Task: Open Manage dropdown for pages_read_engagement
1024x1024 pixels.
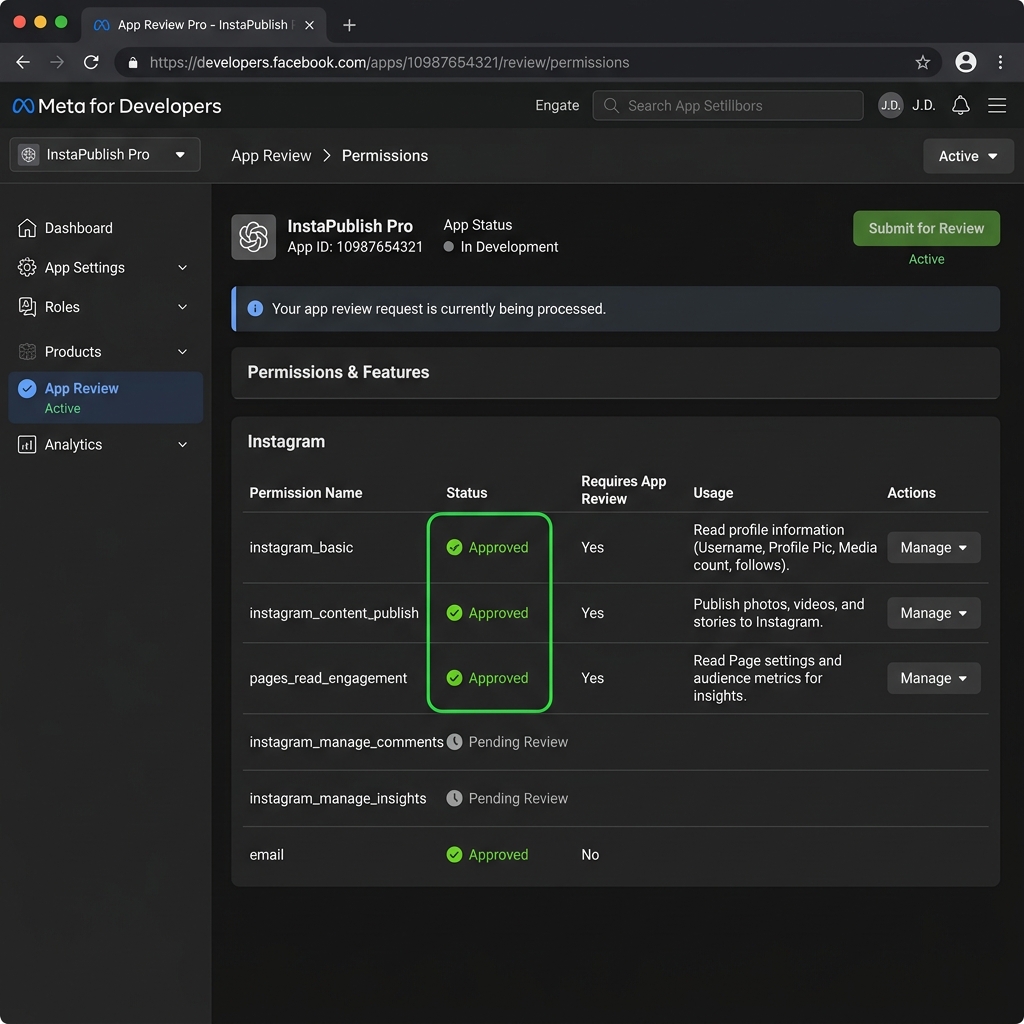Action: (x=933, y=678)
